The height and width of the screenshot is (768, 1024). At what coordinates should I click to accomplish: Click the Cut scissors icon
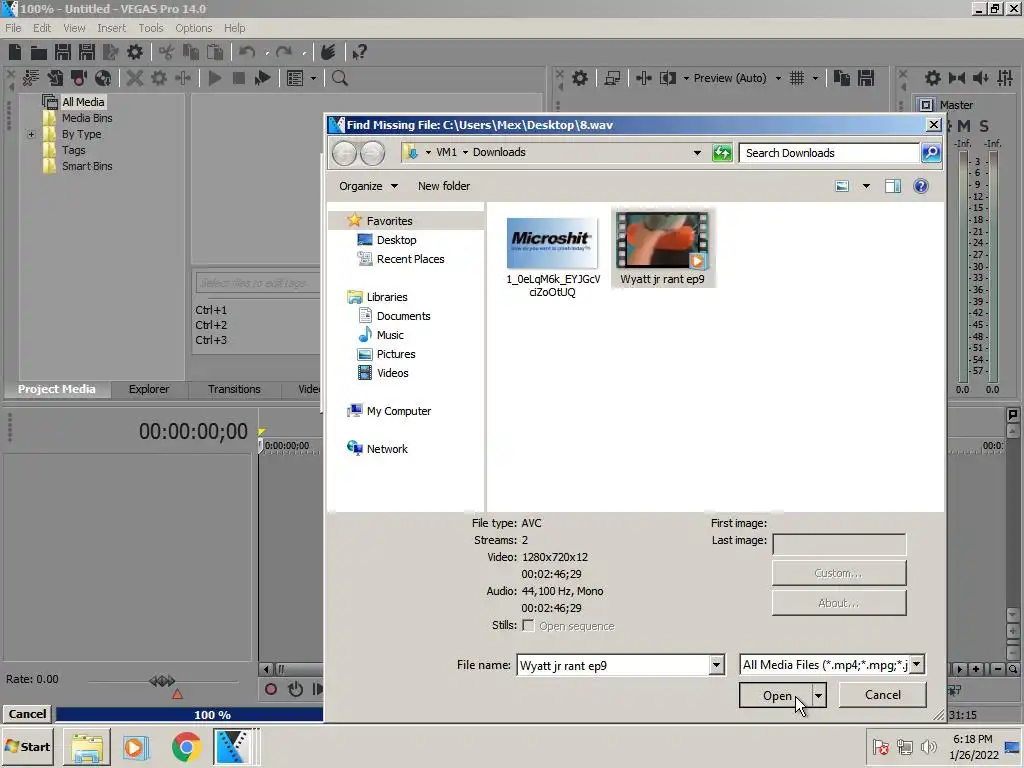[x=167, y=52]
